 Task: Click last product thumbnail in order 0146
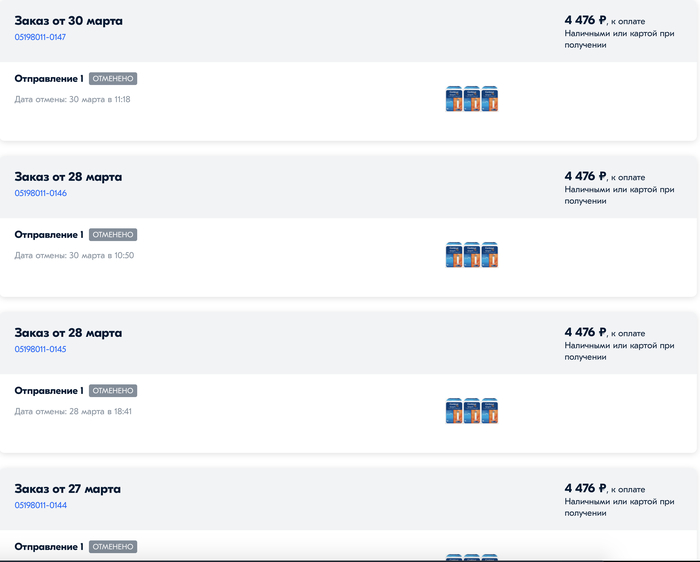tap(490, 255)
